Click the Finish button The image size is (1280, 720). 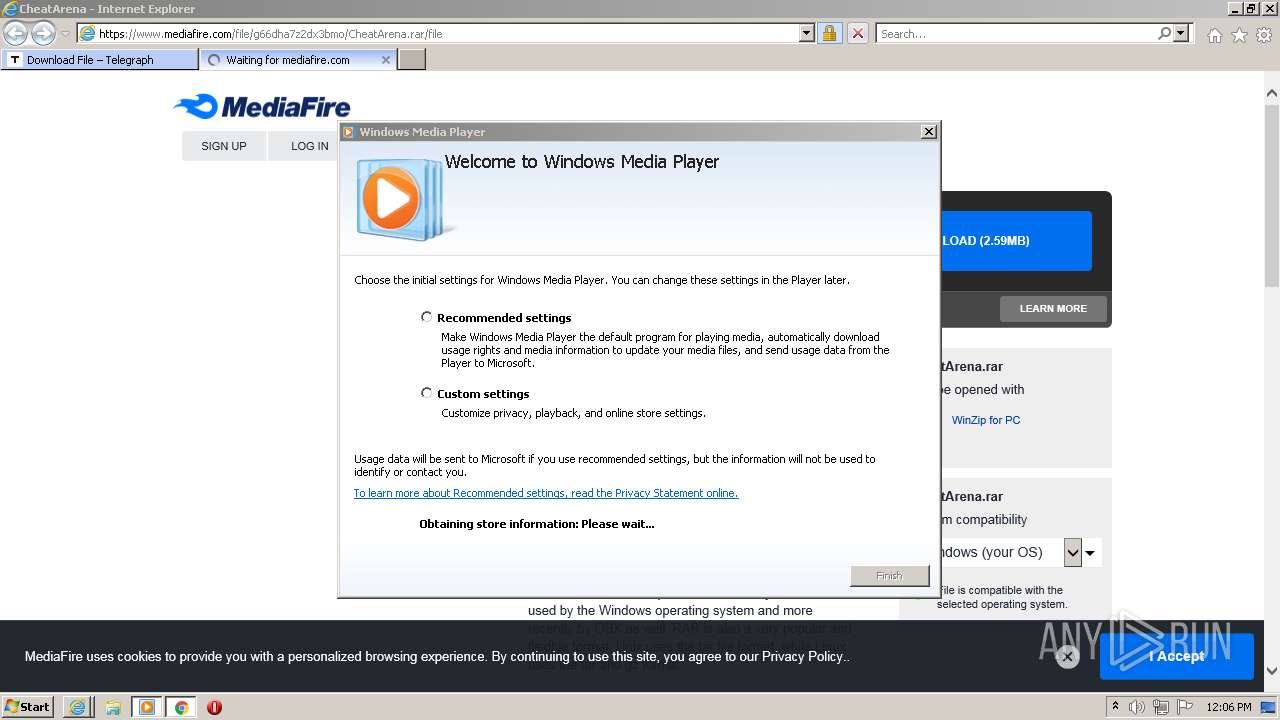click(889, 576)
